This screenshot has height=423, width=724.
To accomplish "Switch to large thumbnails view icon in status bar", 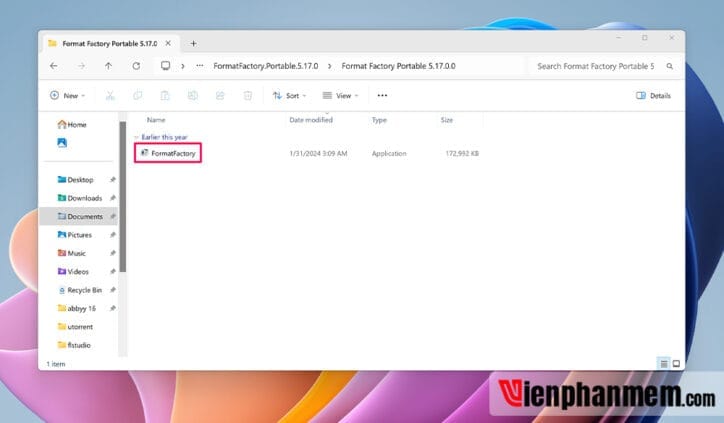I will tap(676, 363).
